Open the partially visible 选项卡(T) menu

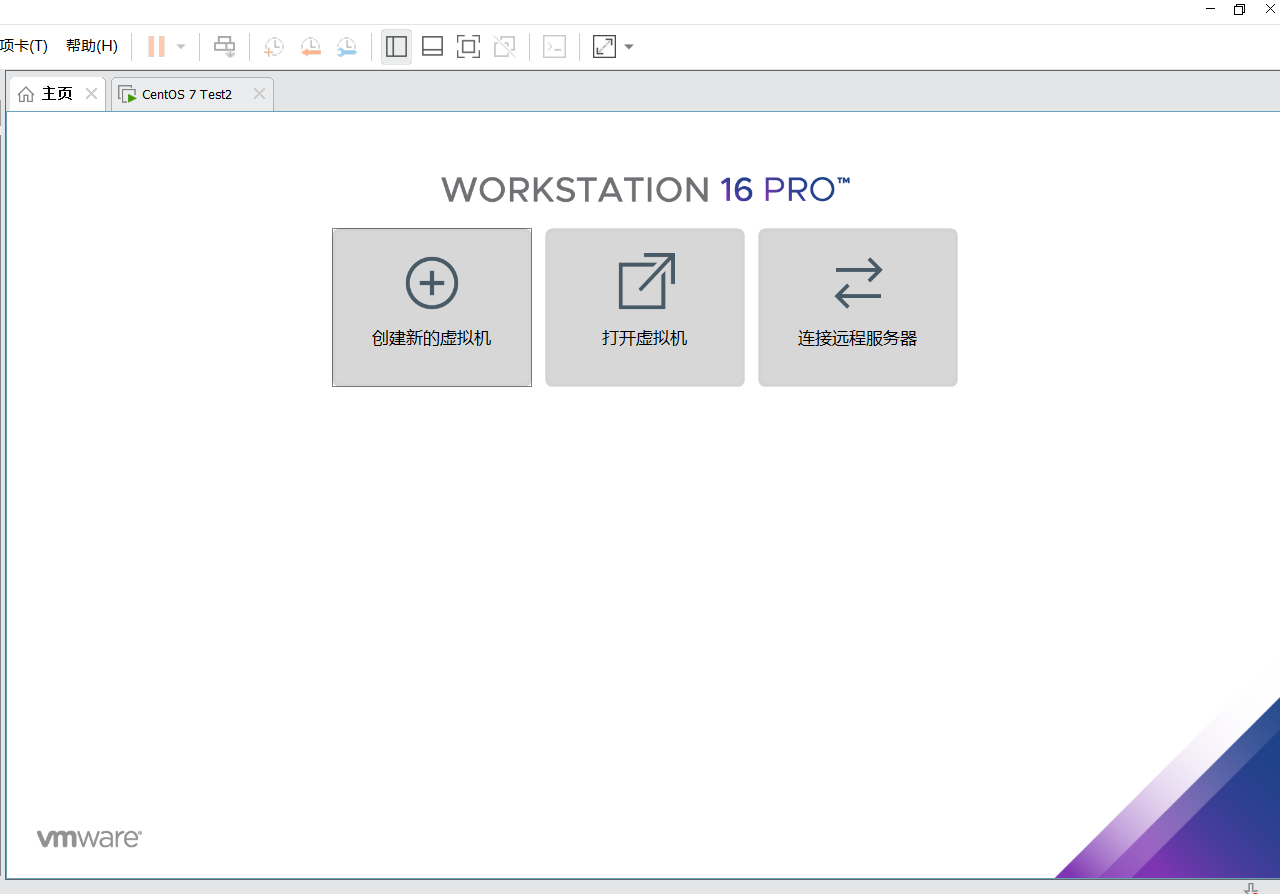[24, 46]
